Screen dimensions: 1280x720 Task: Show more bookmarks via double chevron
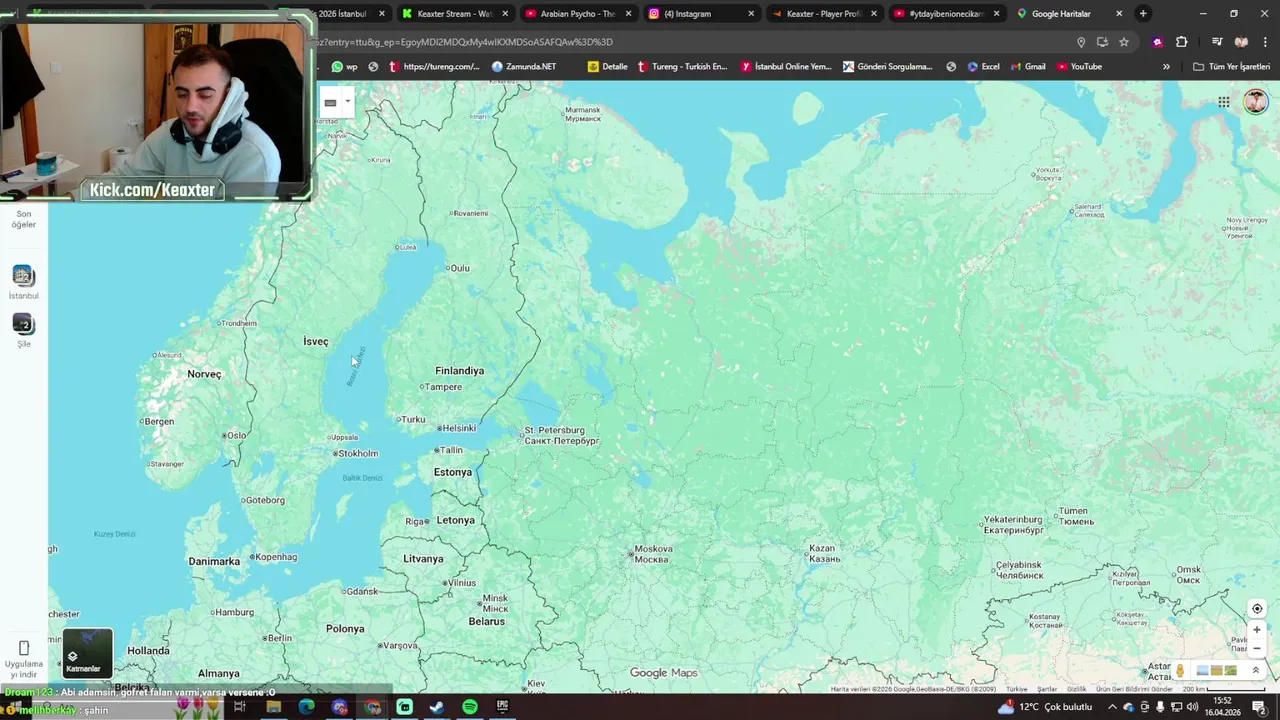[x=1166, y=67]
